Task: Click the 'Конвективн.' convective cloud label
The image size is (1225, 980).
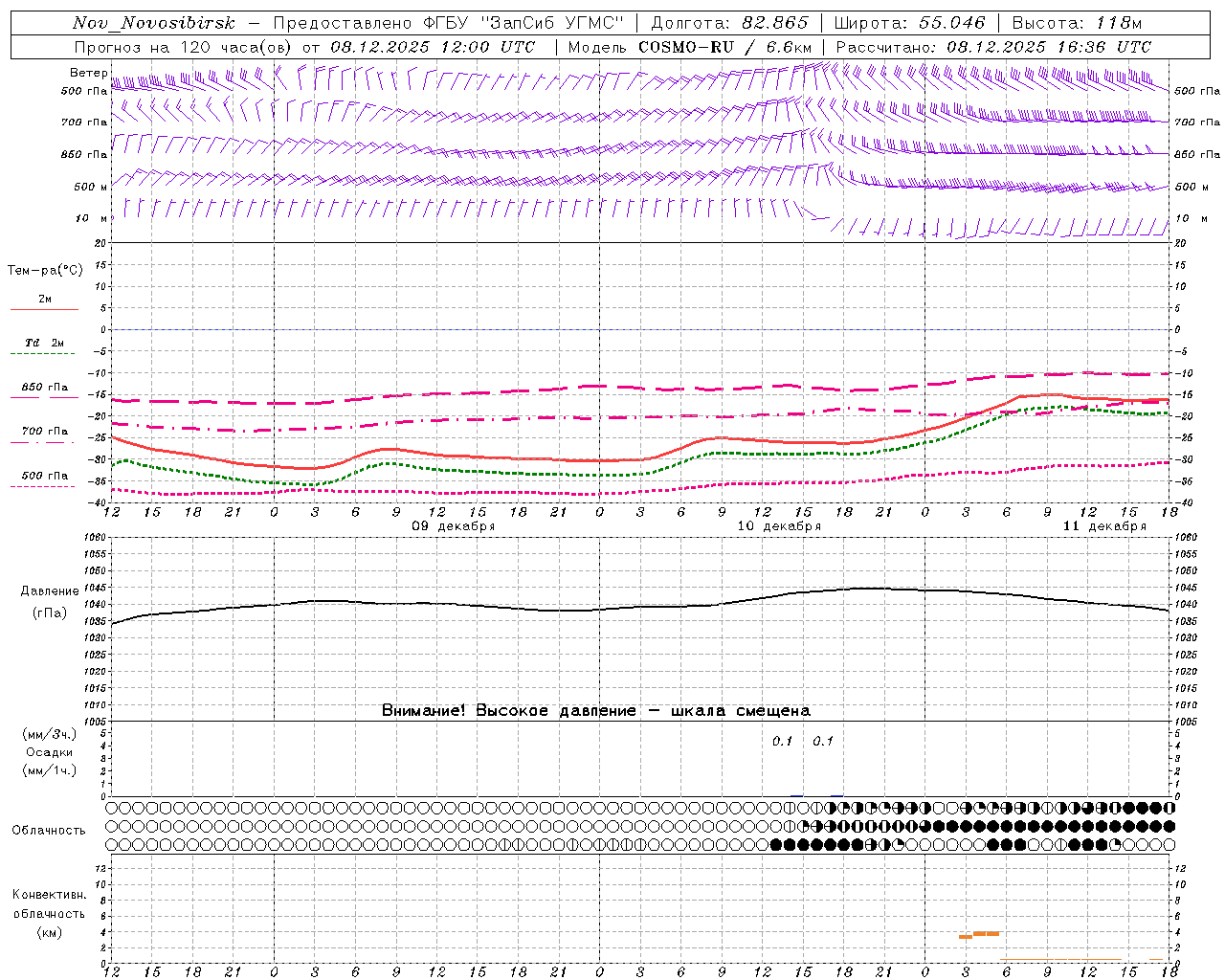Action: [x=49, y=895]
